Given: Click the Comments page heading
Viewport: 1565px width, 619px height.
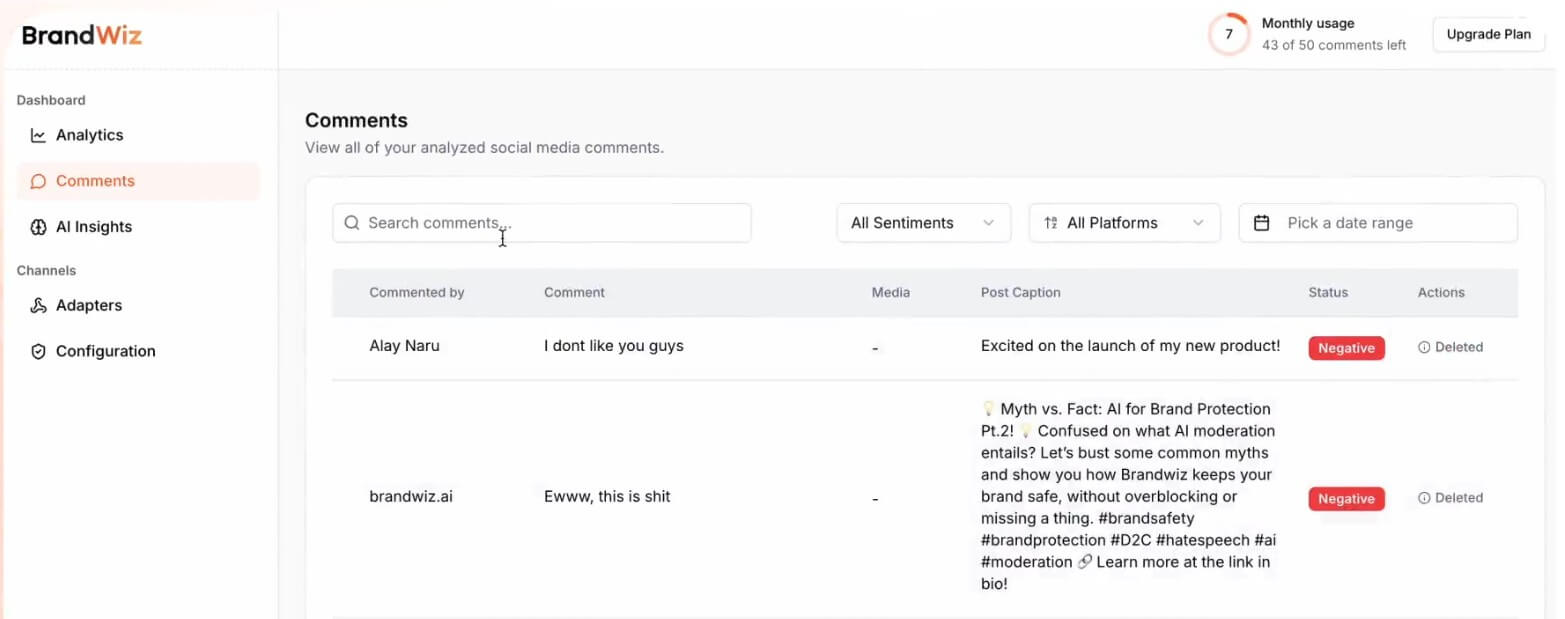Looking at the screenshot, I should tap(356, 120).
